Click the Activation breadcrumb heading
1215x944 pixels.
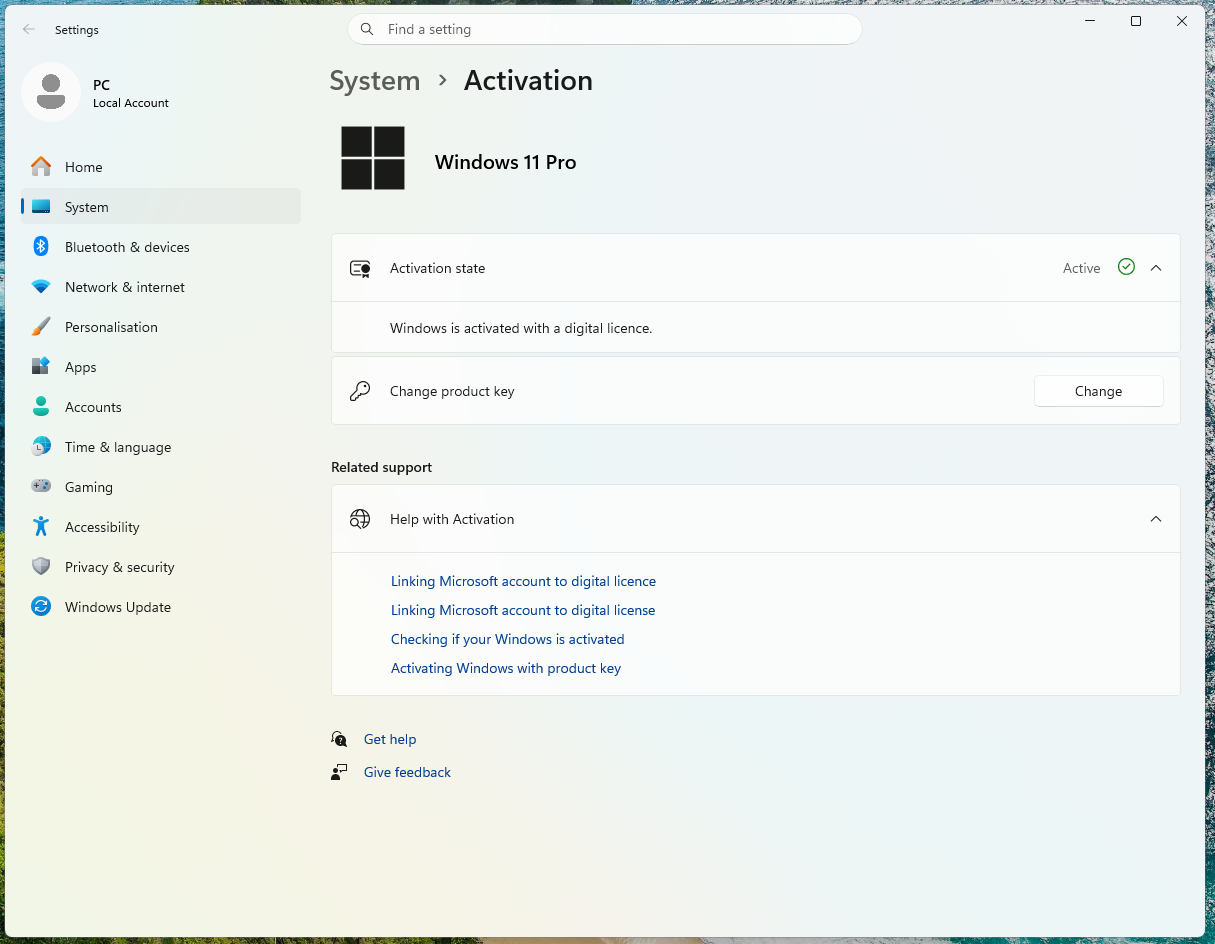point(528,81)
